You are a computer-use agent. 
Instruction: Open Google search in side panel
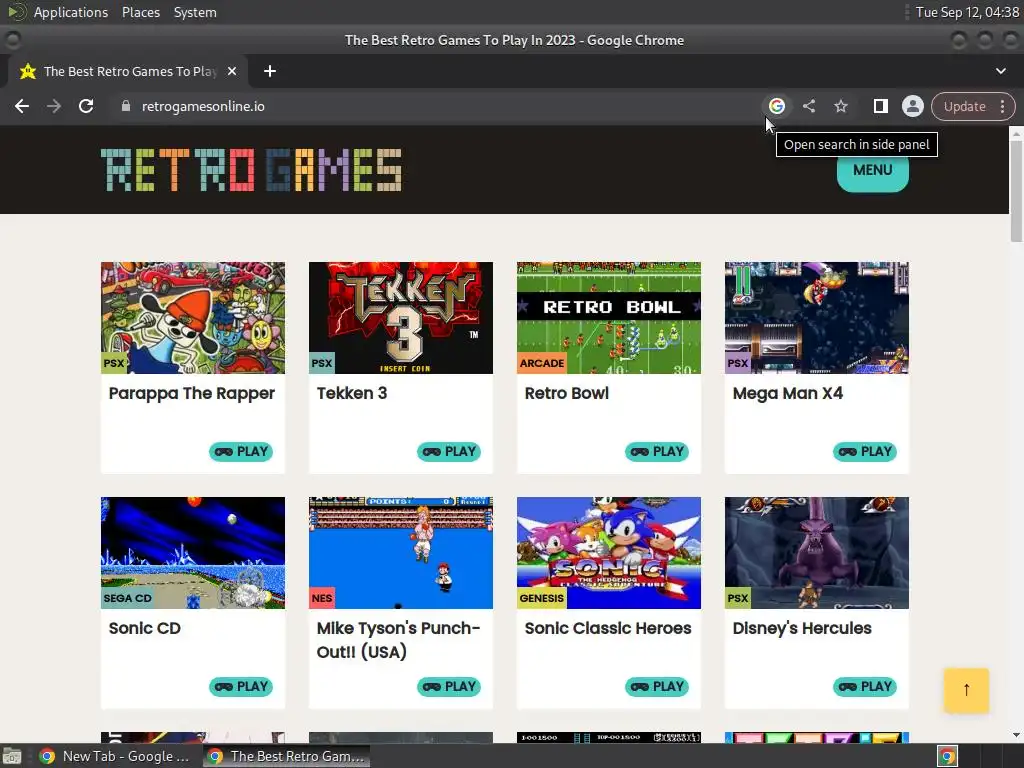(776, 106)
